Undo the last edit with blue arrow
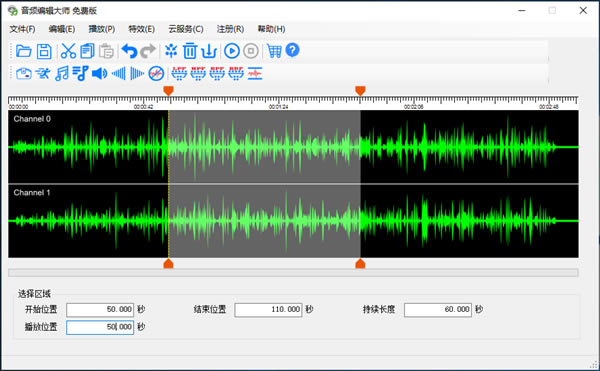 coord(129,51)
